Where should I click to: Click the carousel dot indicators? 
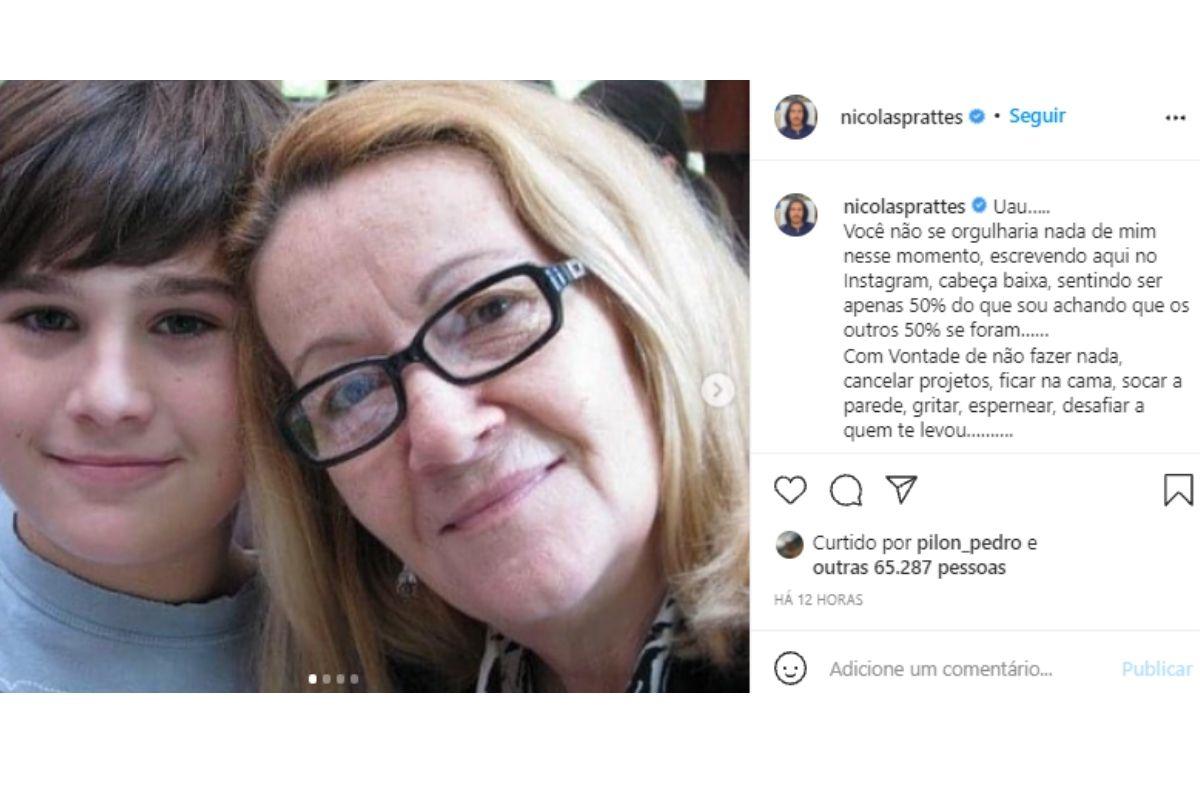tap(333, 679)
